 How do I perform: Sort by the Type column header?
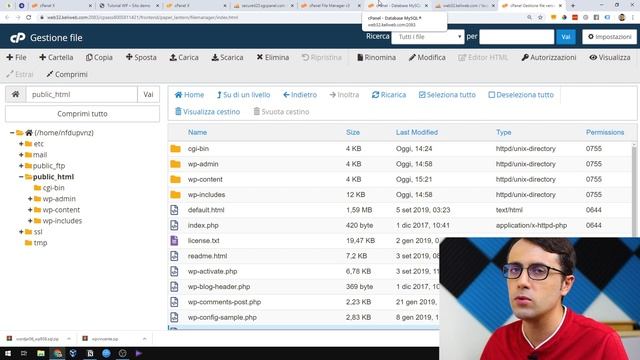coord(503,132)
